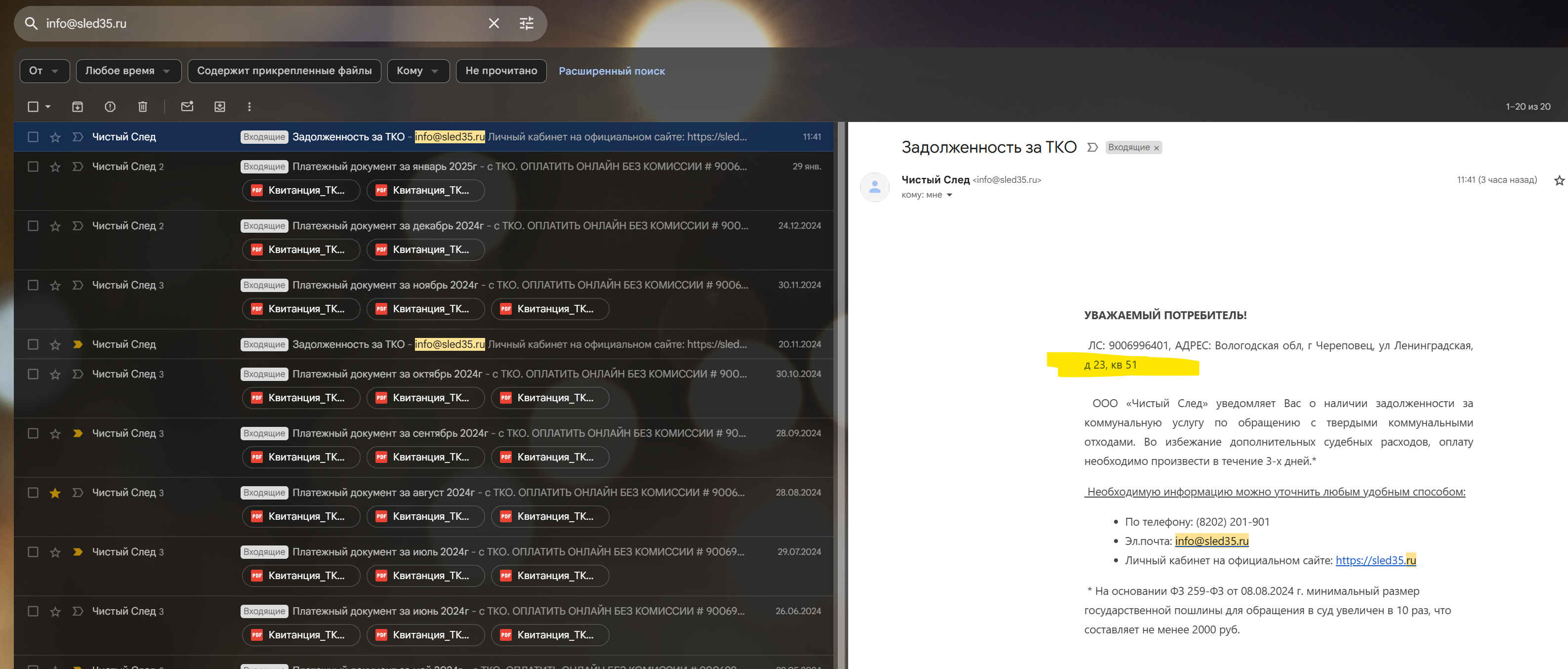This screenshot has height=669, width=1568.
Task: Star the August 2024 payment email
Action: click(55, 493)
